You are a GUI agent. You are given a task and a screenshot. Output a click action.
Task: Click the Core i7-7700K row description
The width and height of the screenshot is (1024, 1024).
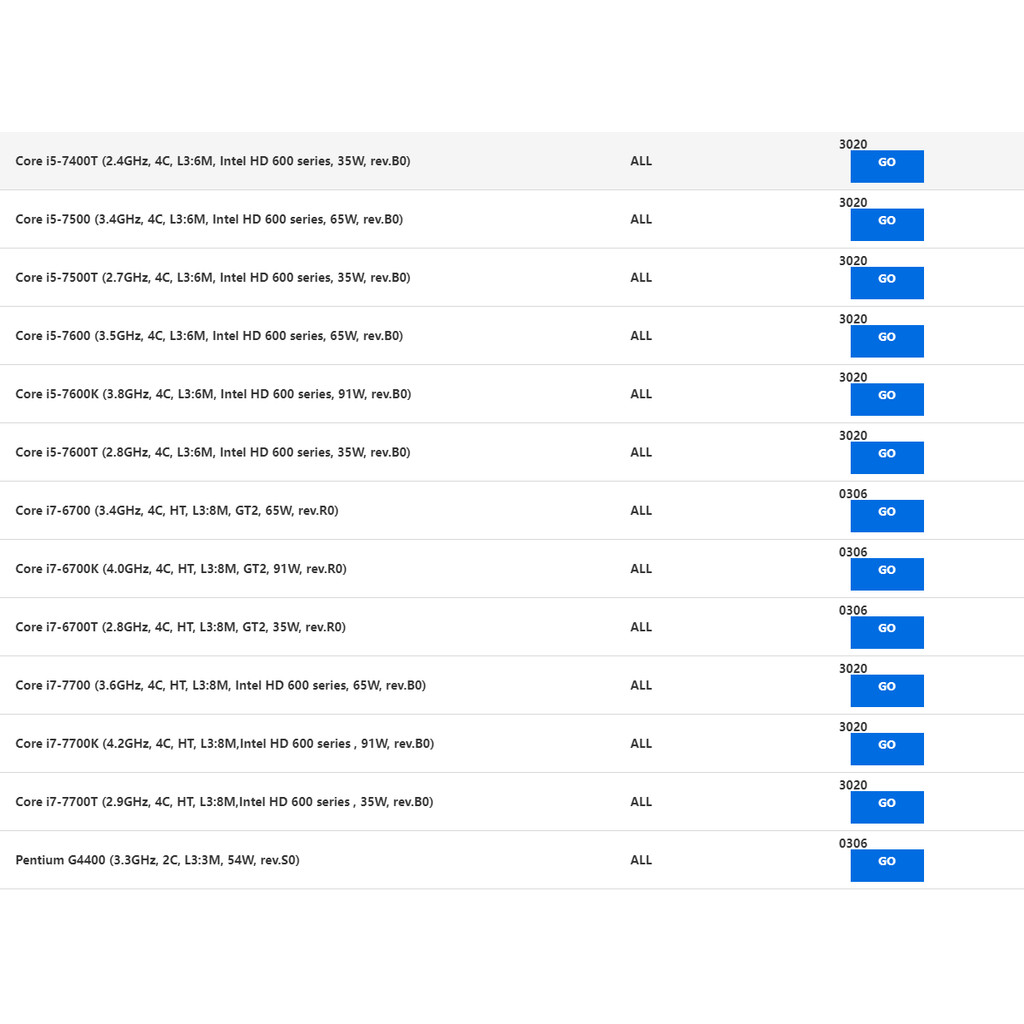224,744
